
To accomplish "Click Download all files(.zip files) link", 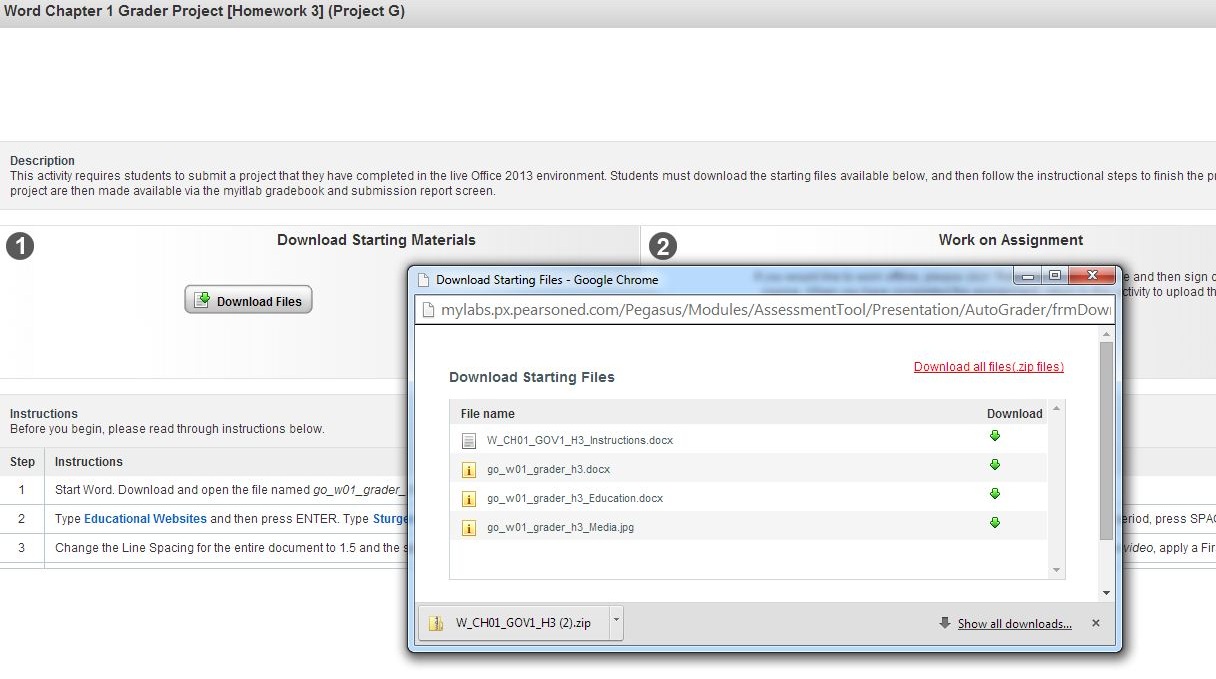I will click(x=988, y=367).
